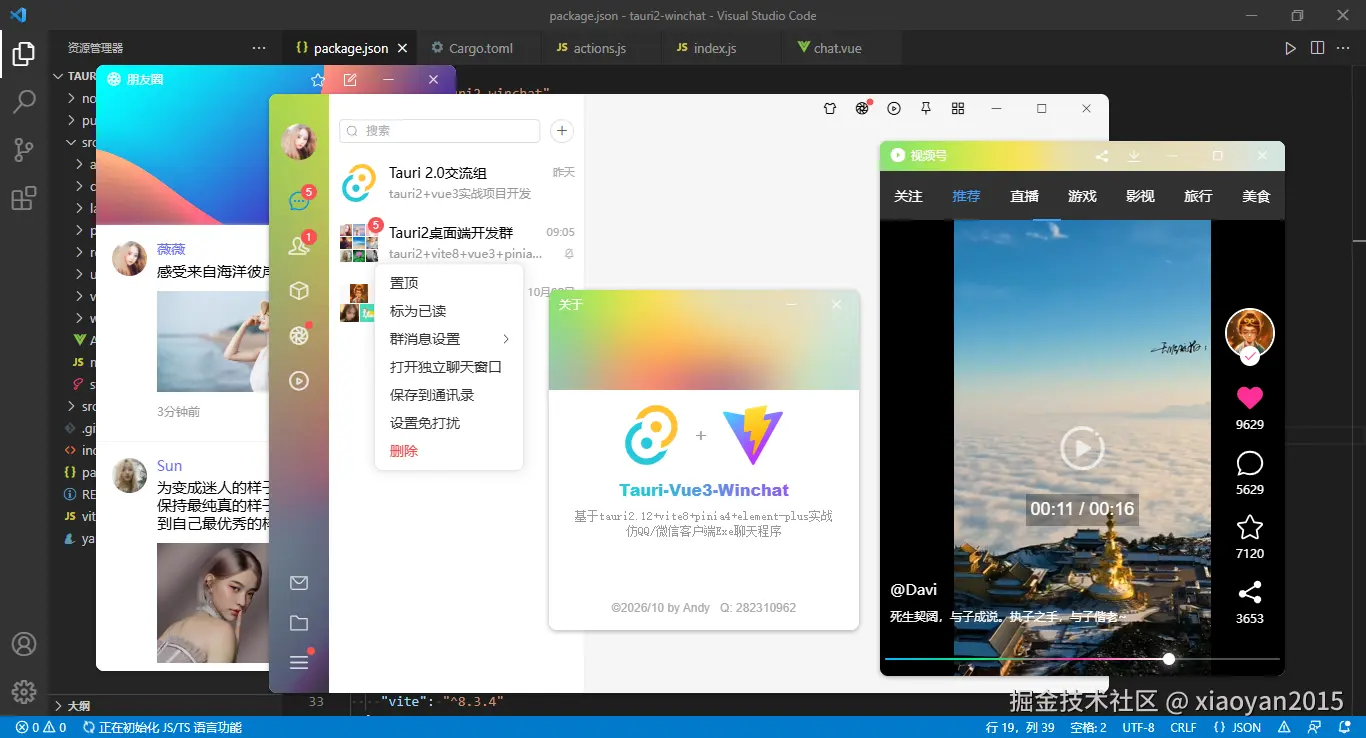Favorite the video with star icon 7120
Screen dimensions: 1366x738
[1250, 527]
